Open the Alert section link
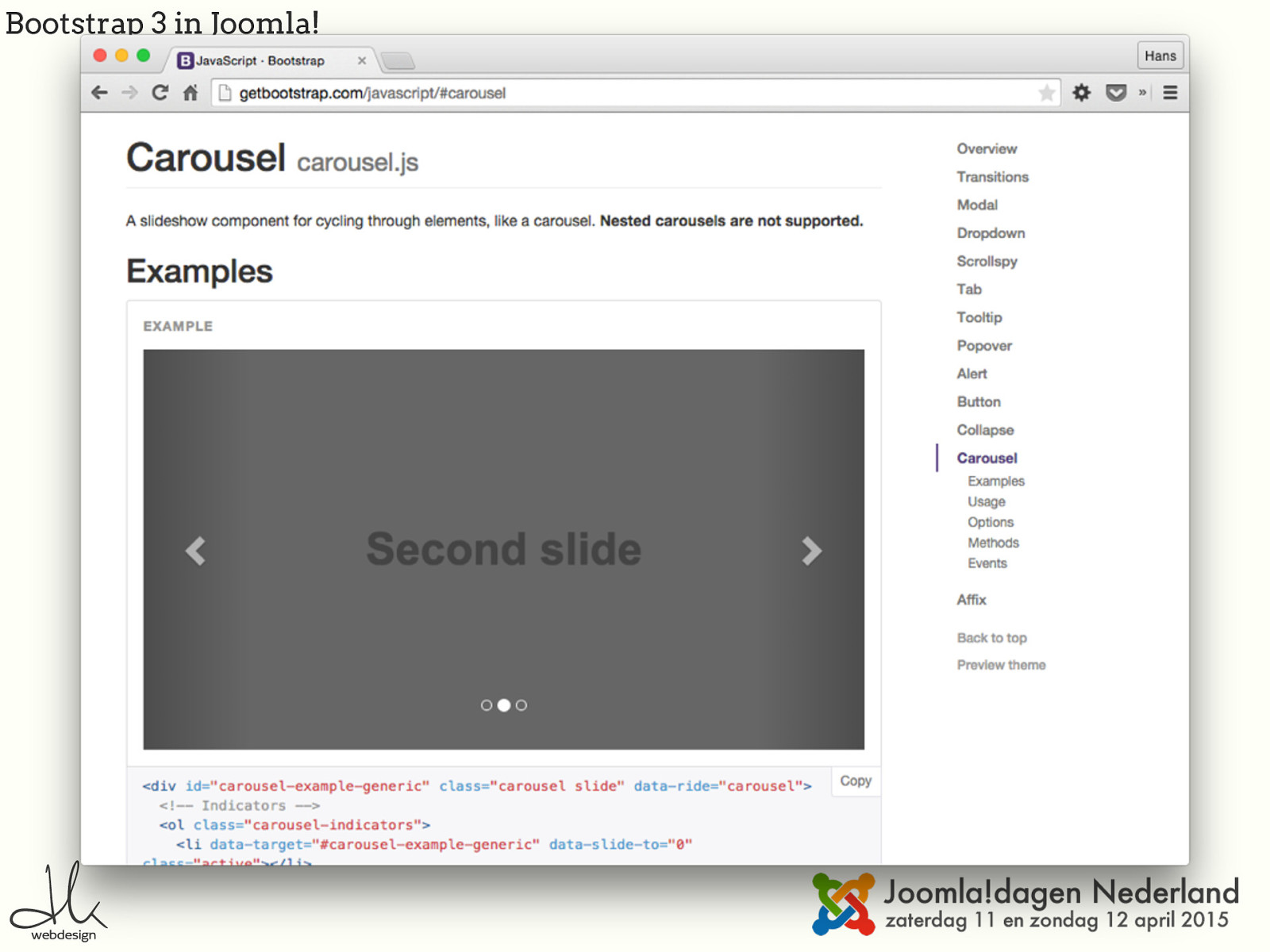 click(972, 374)
